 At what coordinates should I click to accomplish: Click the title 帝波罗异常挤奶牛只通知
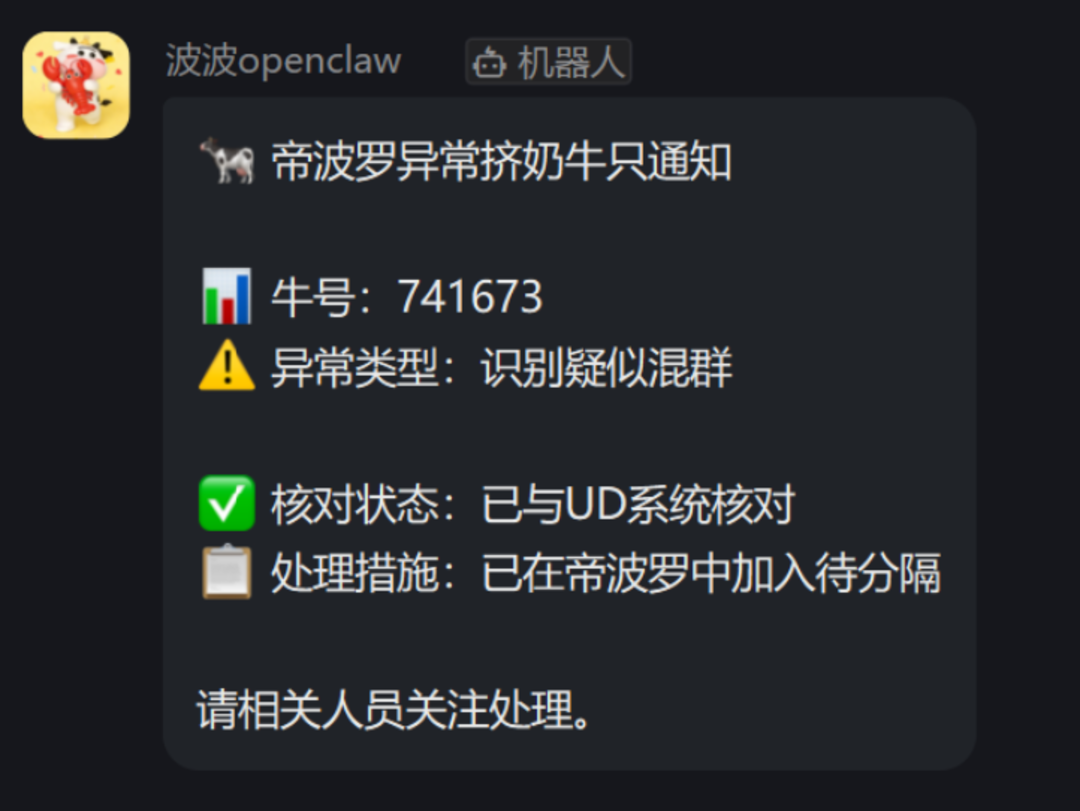coord(501,162)
